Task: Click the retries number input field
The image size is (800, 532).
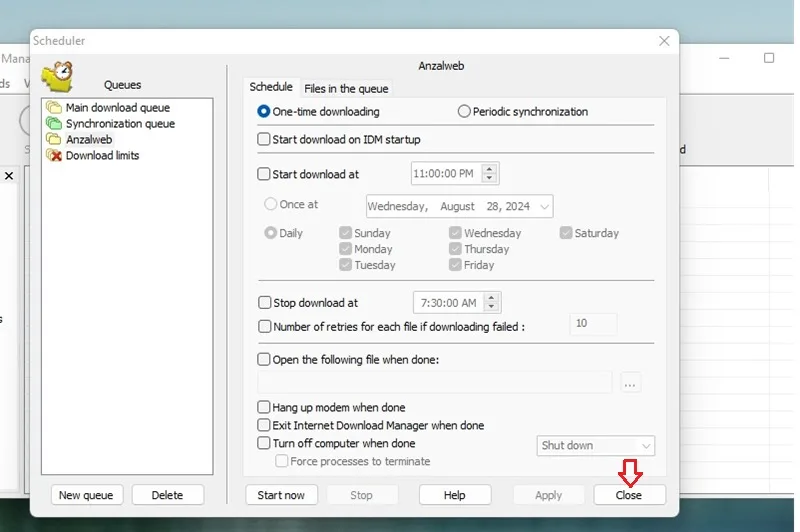Action: coord(593,324)
